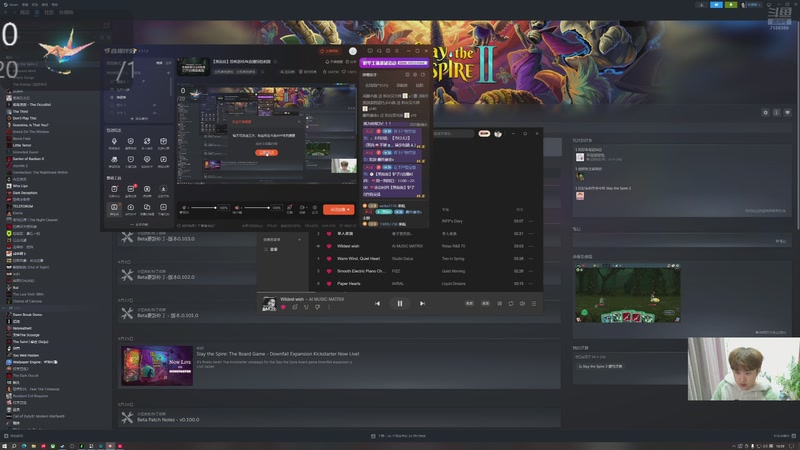Viewport: 800px width, 450px height.
Task: Toggle heart on the Wildest wish row
Action: pyautogui.click(x=329, y=246)
